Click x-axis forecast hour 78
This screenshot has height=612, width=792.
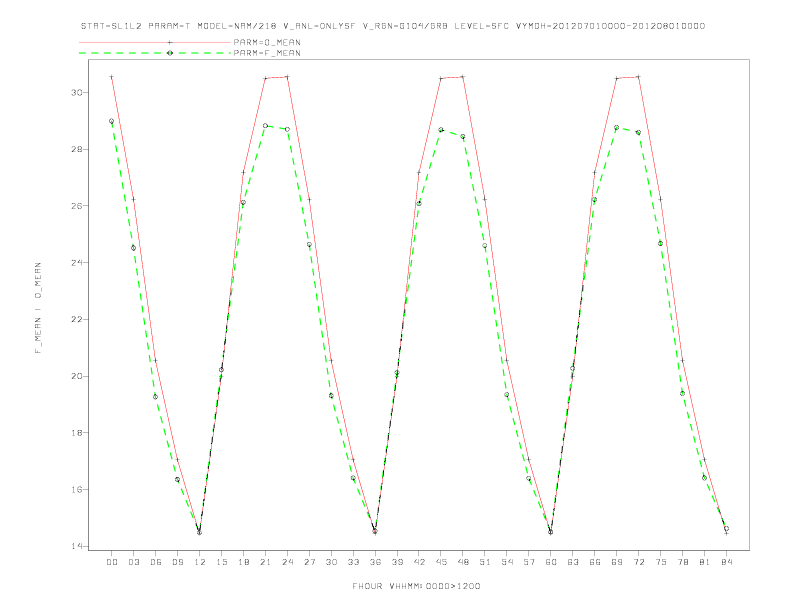click(x=682, y=562)
